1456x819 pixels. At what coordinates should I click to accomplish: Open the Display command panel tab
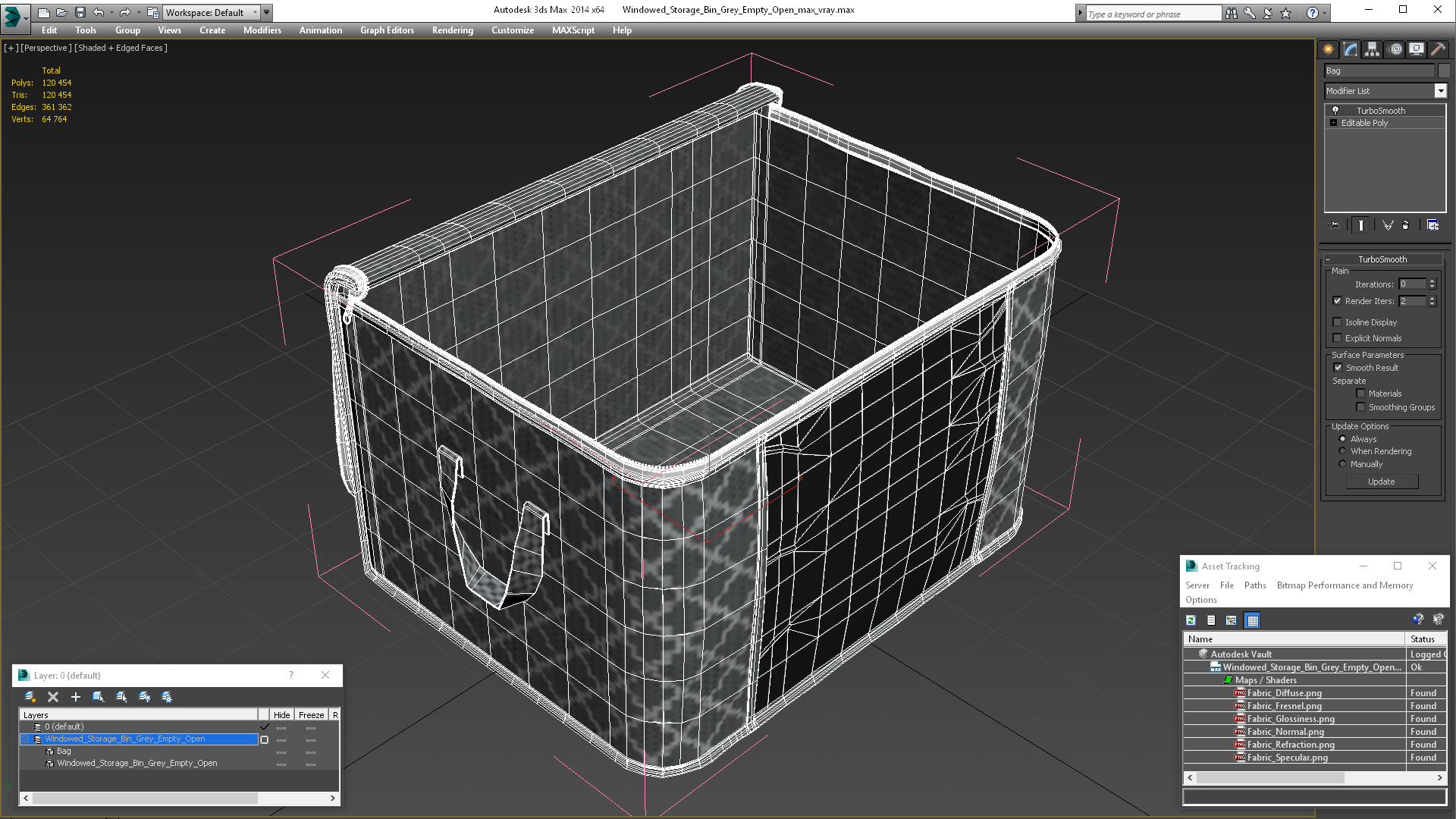coord(1417,49)
